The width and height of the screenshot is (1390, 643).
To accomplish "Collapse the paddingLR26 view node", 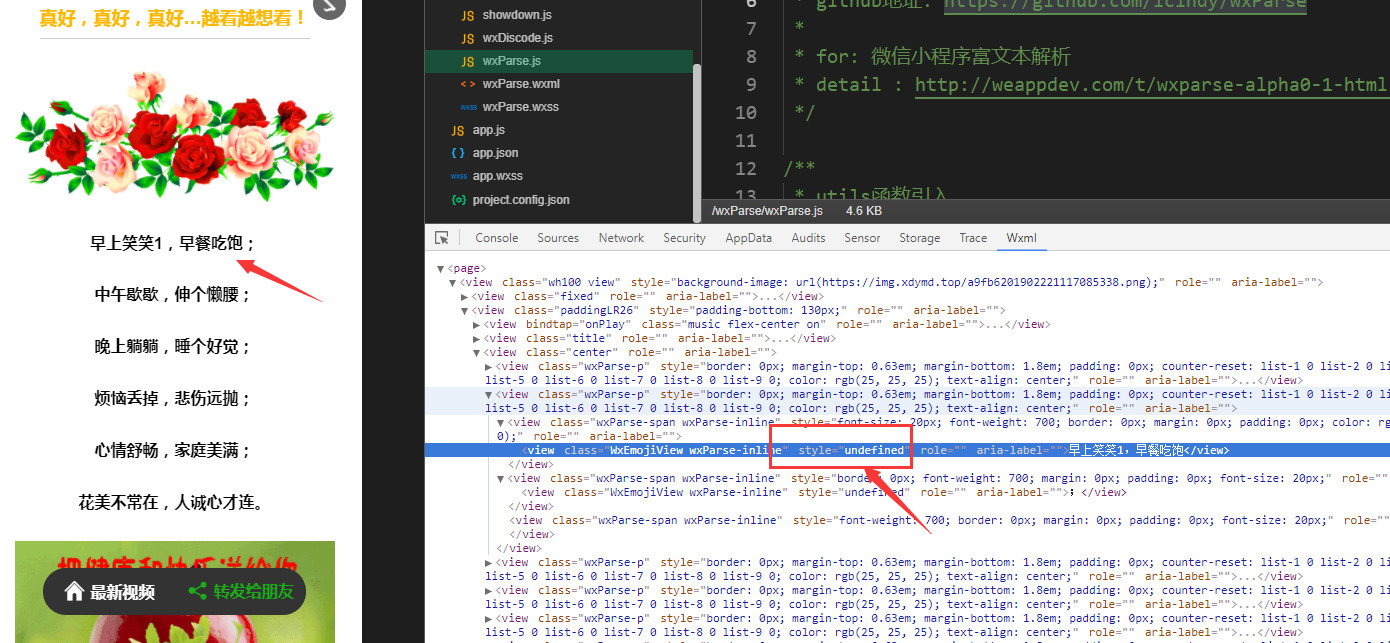I will [x=464, y=311].
